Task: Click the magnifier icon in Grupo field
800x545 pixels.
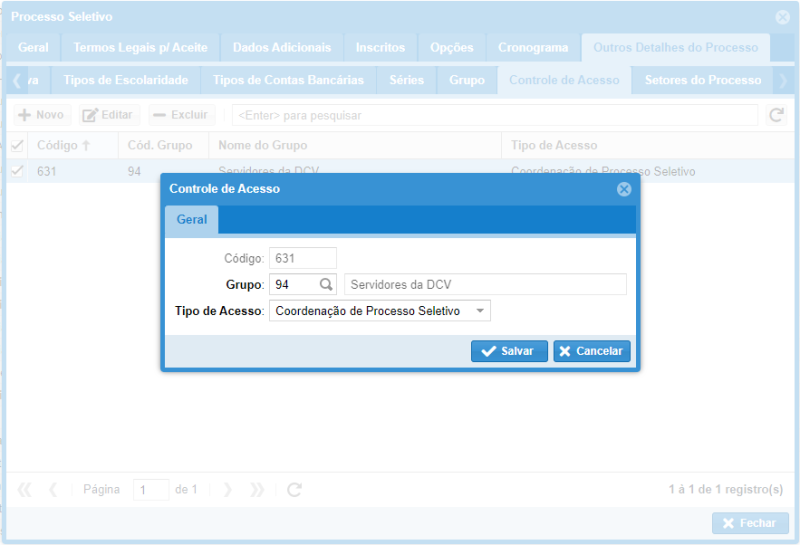Action: [x=326, y=285]
